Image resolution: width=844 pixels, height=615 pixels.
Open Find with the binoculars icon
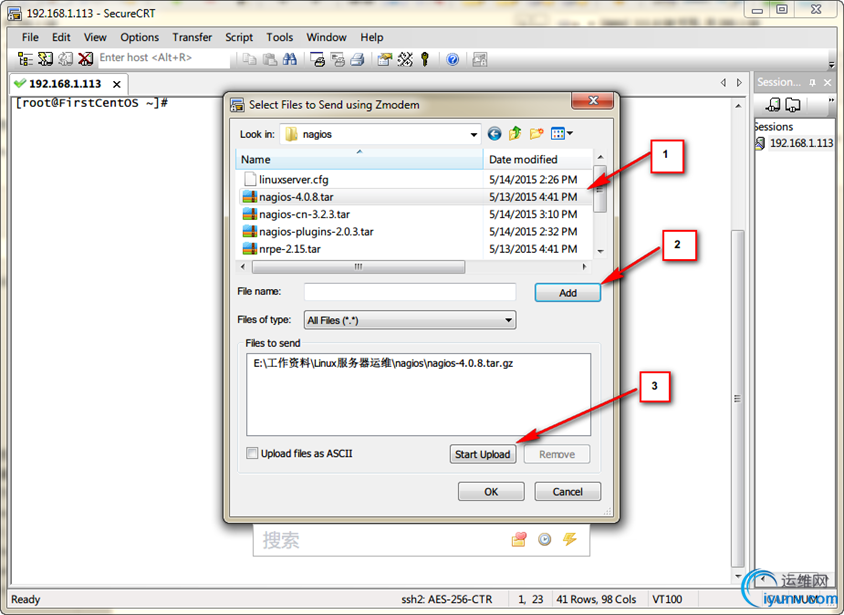(290, 59)
